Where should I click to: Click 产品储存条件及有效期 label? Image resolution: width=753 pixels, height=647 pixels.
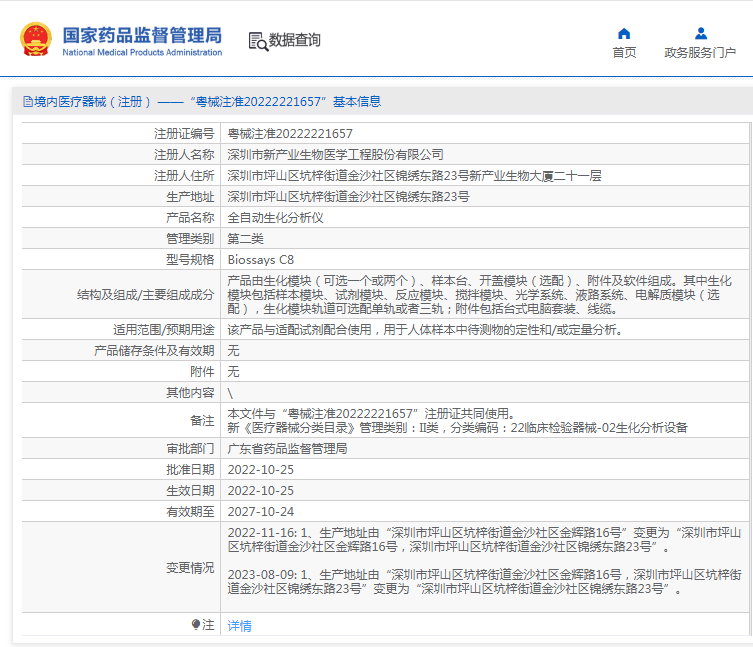click(154, 351)
